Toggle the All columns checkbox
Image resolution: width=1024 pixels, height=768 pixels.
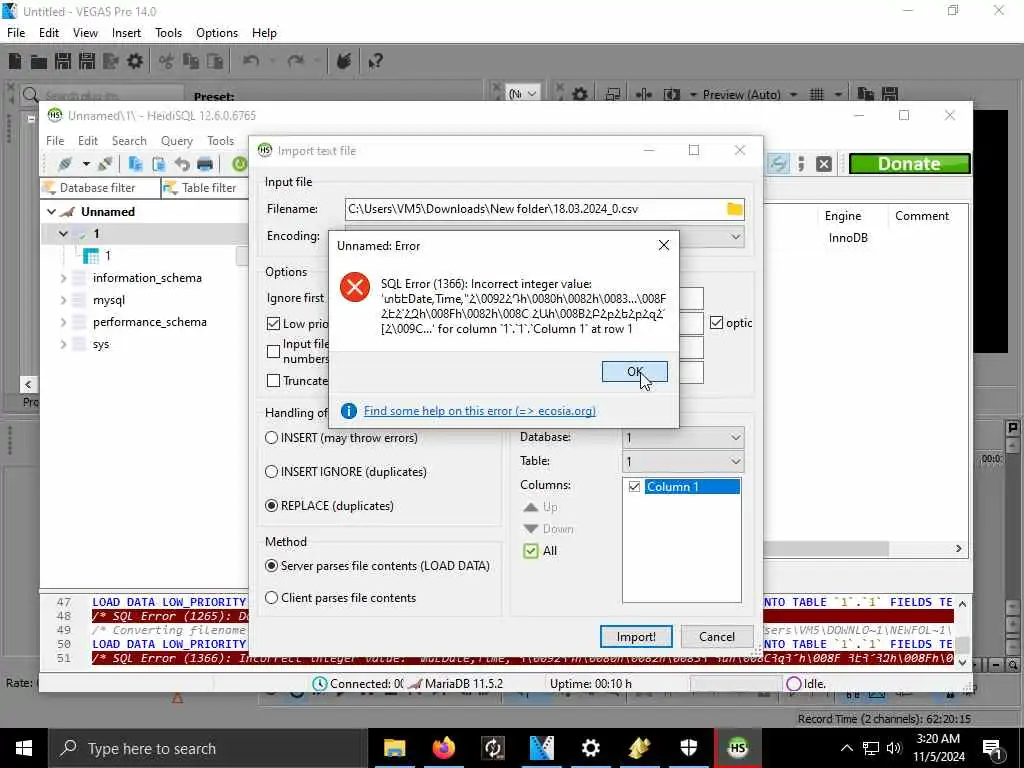pyautogui.click(x=531, y=551)
